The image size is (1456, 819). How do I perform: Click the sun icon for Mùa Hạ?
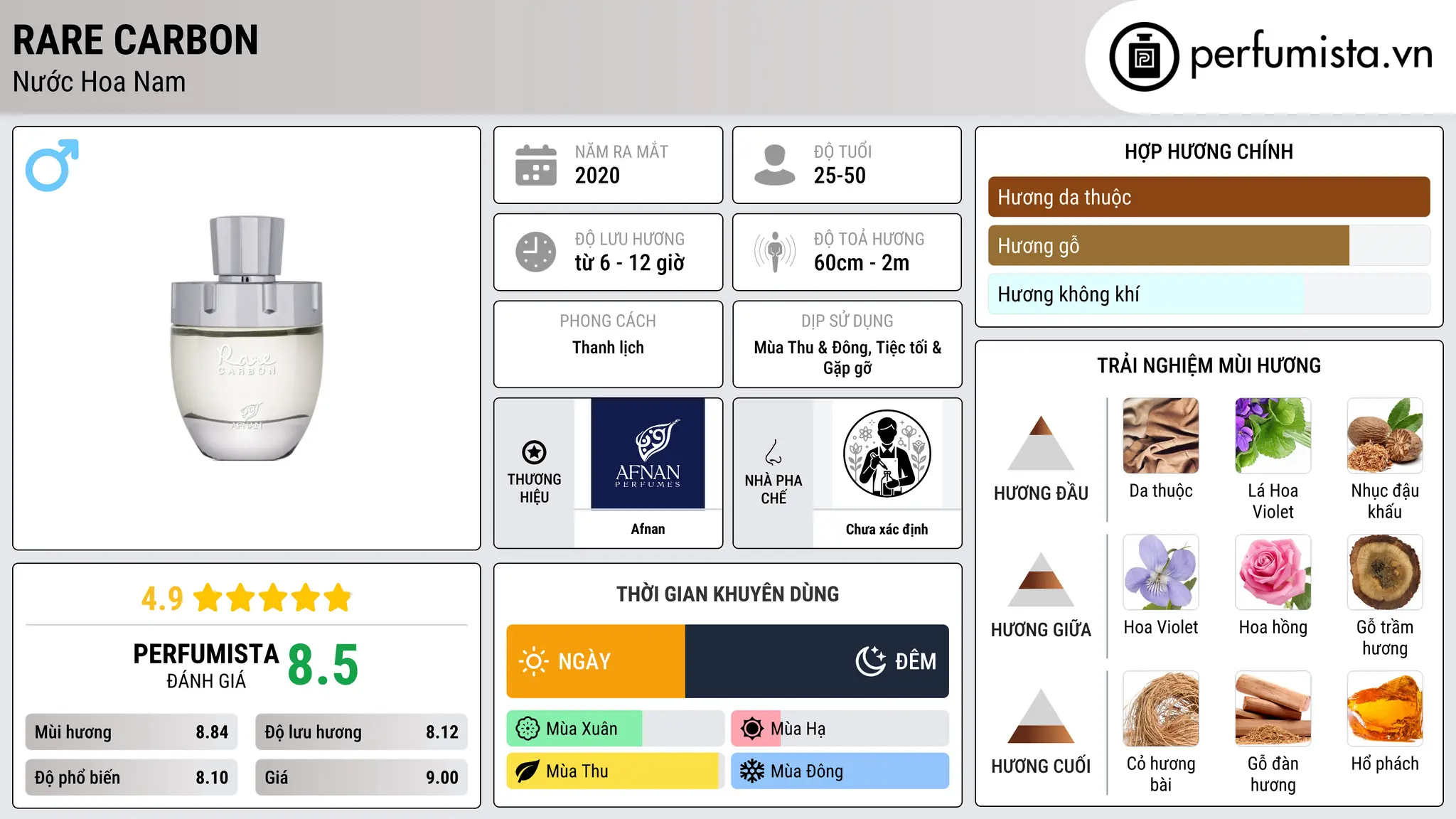pos(751,729)
